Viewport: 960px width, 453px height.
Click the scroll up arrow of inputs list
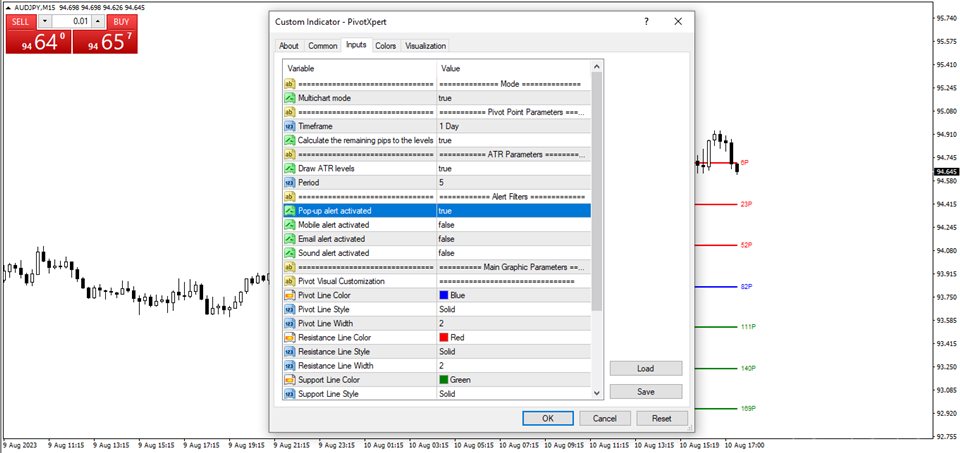597,65
